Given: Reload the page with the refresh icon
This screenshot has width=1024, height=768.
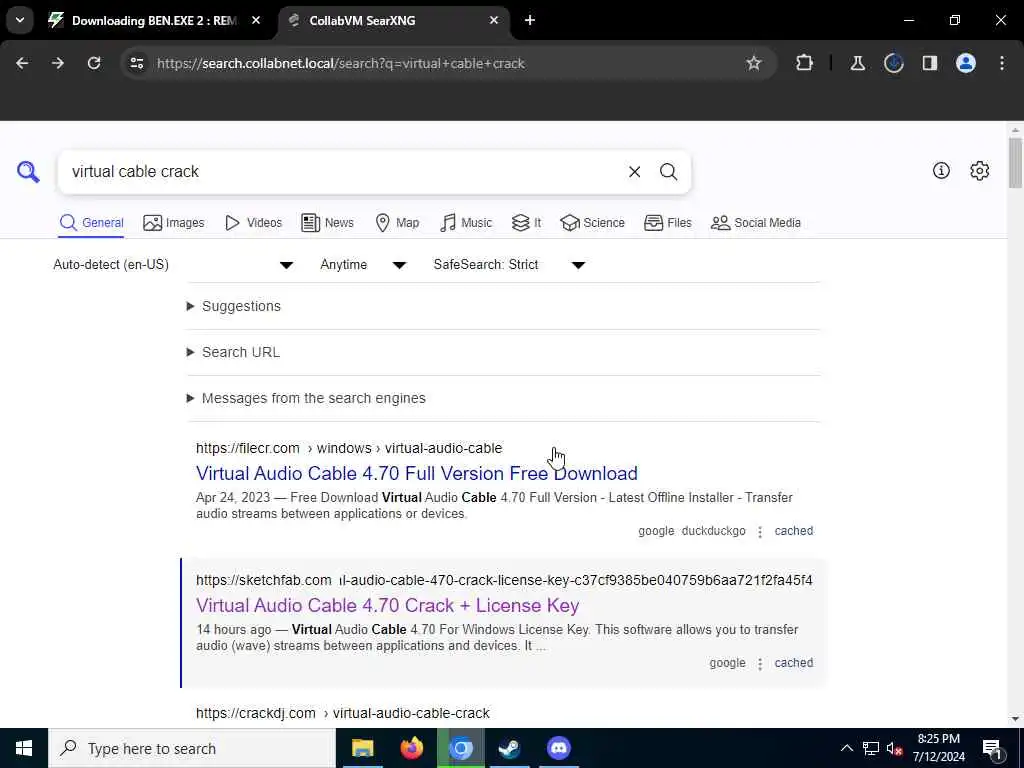Looking at the screenshot, I should pos(94,63).
